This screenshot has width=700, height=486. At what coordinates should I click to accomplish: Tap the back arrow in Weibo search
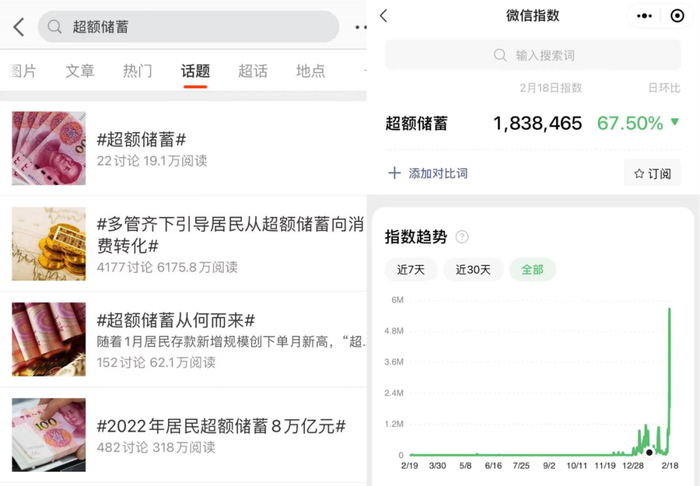tap(19, 27)
